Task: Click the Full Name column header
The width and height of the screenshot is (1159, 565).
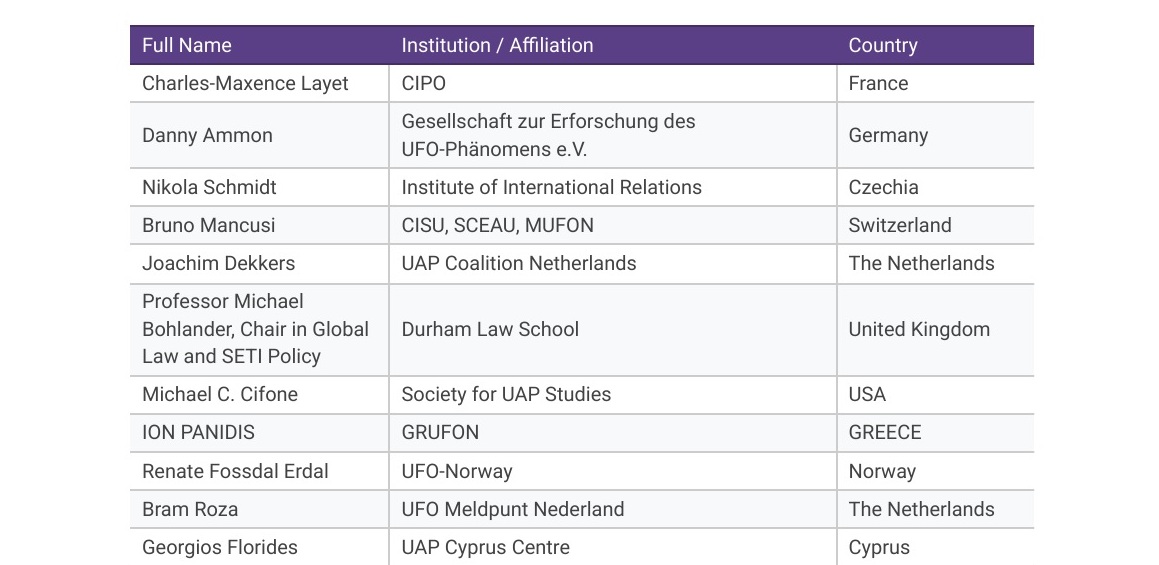Action: click(x=187, y=45)
